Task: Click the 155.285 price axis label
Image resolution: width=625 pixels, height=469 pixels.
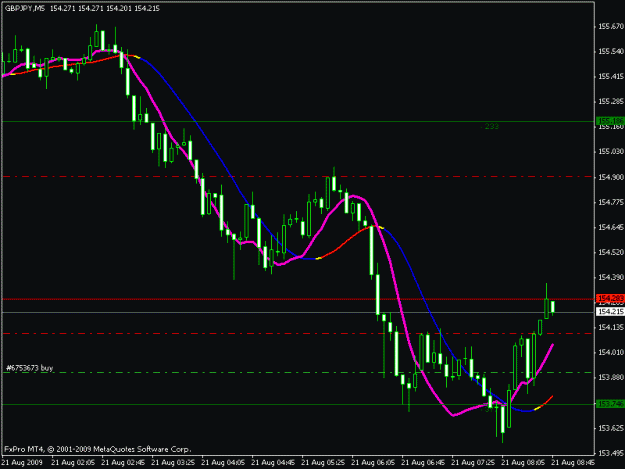Action: [611, 102]
